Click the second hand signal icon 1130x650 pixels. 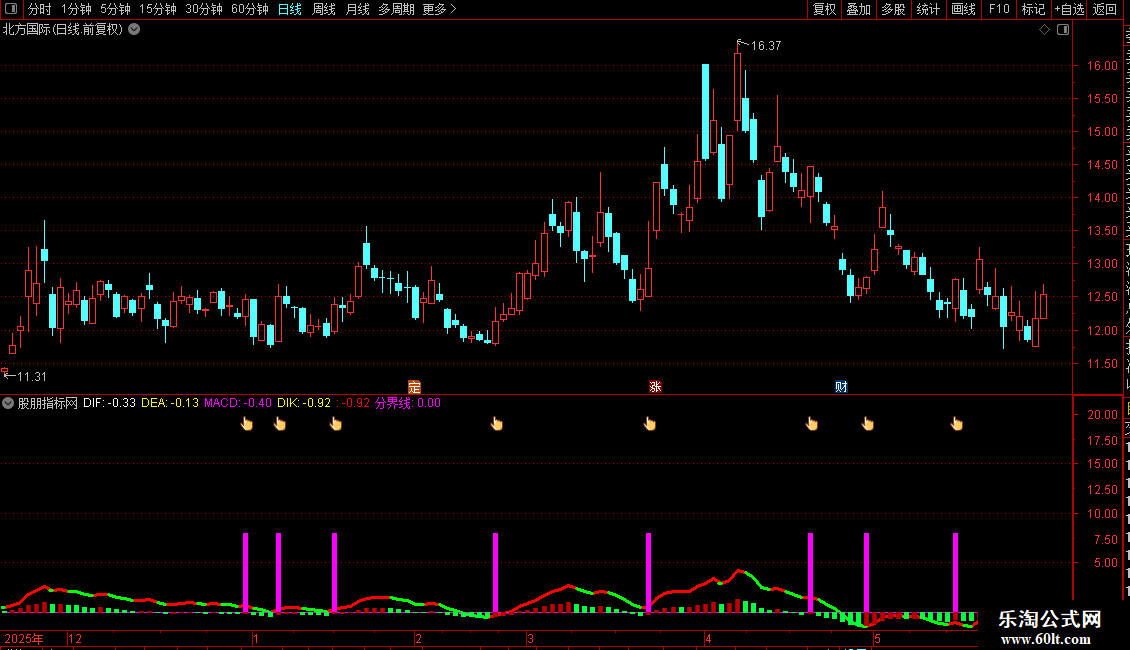280,424
